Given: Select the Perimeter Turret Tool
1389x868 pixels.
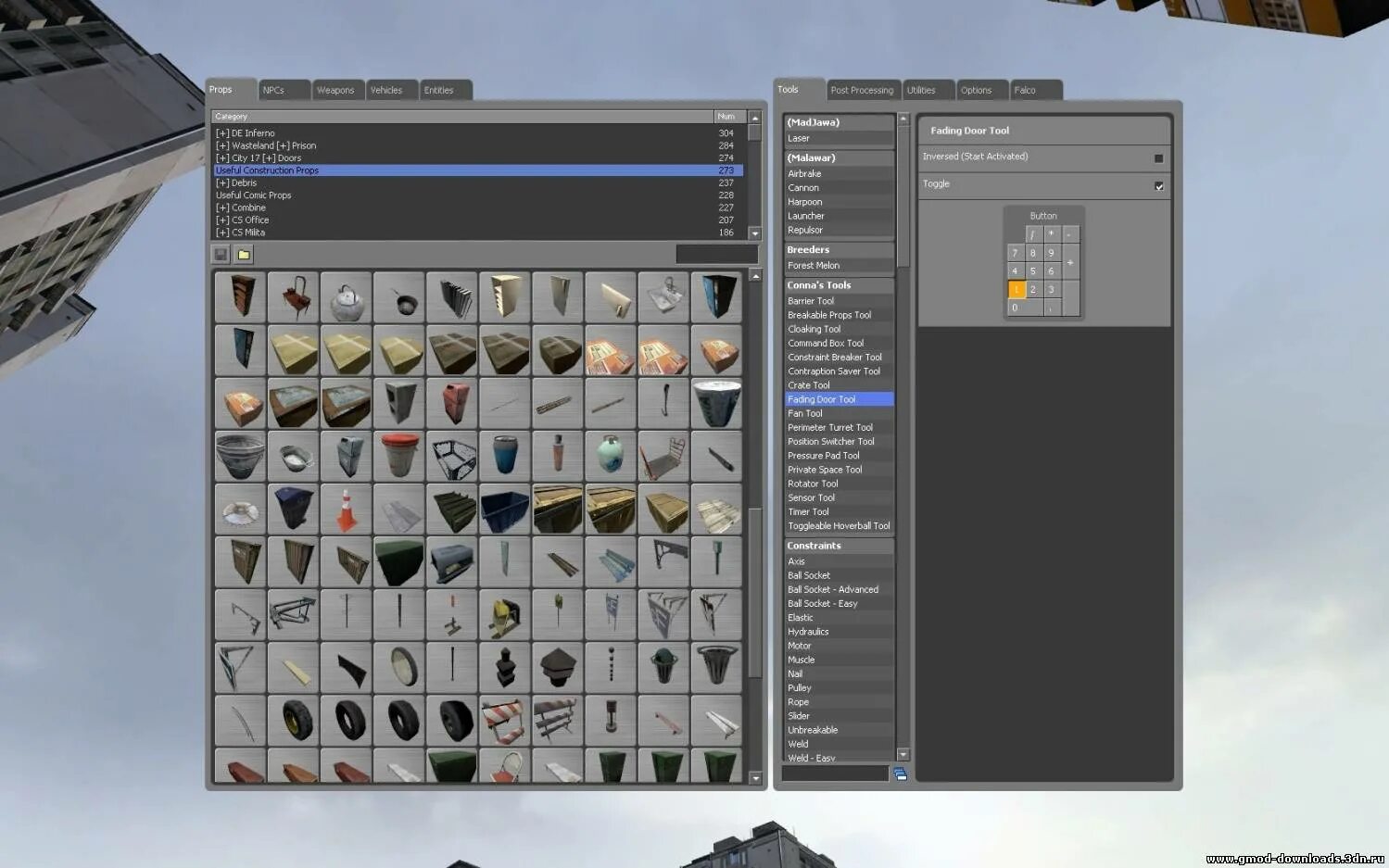Looking at the screenshot, I should tap(839, 427).
